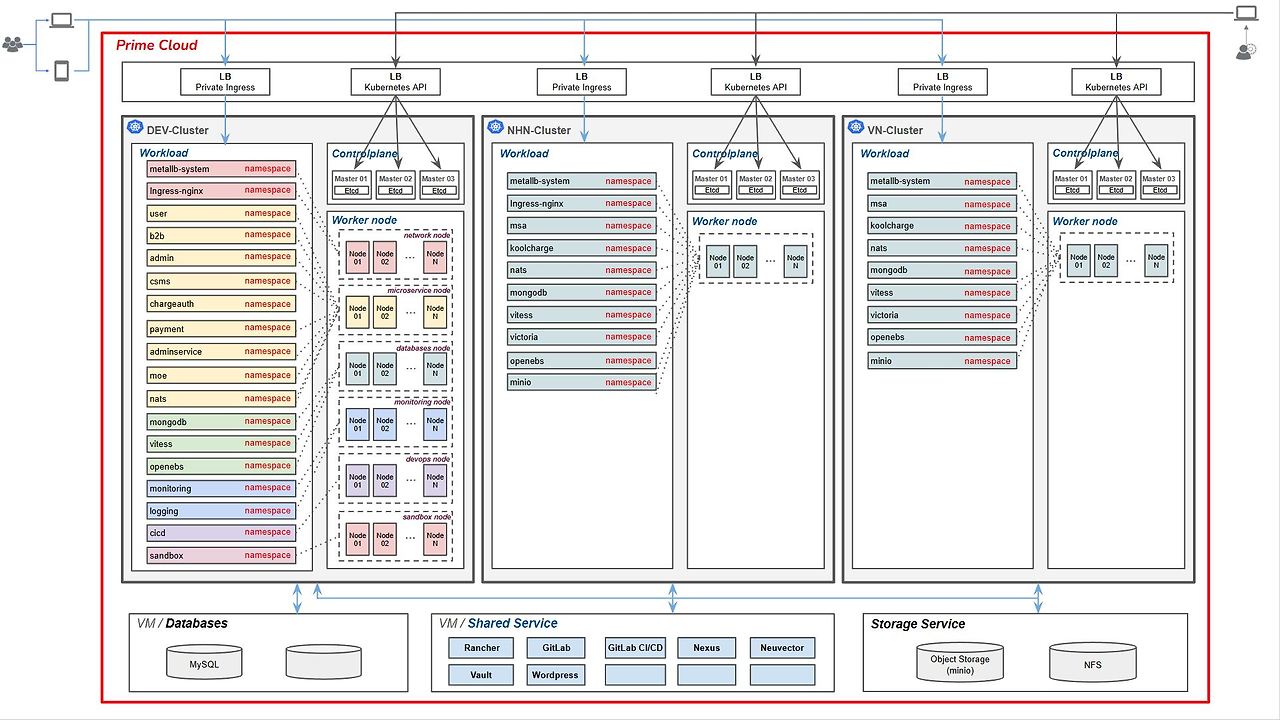This screenshot has width=1280, height=720.
Task: Click the Nexus service box
Action: pyautogui.click(x=706, y=648)
